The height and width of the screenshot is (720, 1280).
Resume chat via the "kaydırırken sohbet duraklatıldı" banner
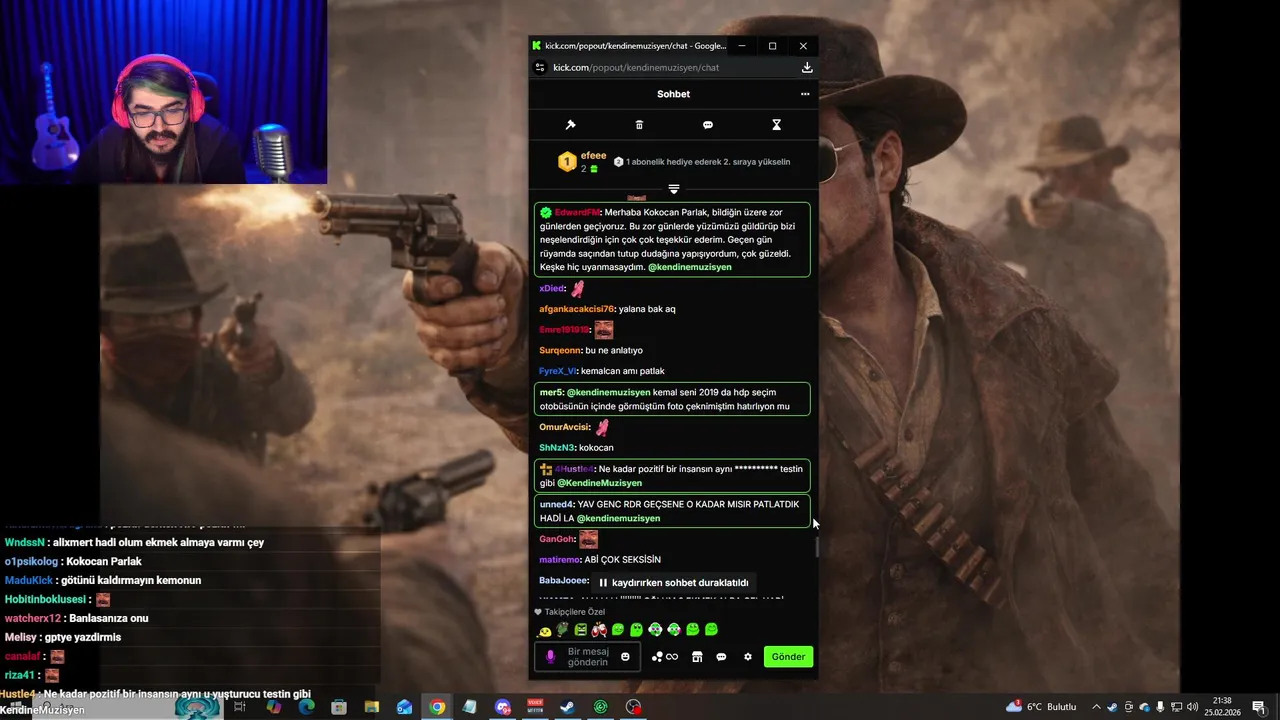[673, 582]
